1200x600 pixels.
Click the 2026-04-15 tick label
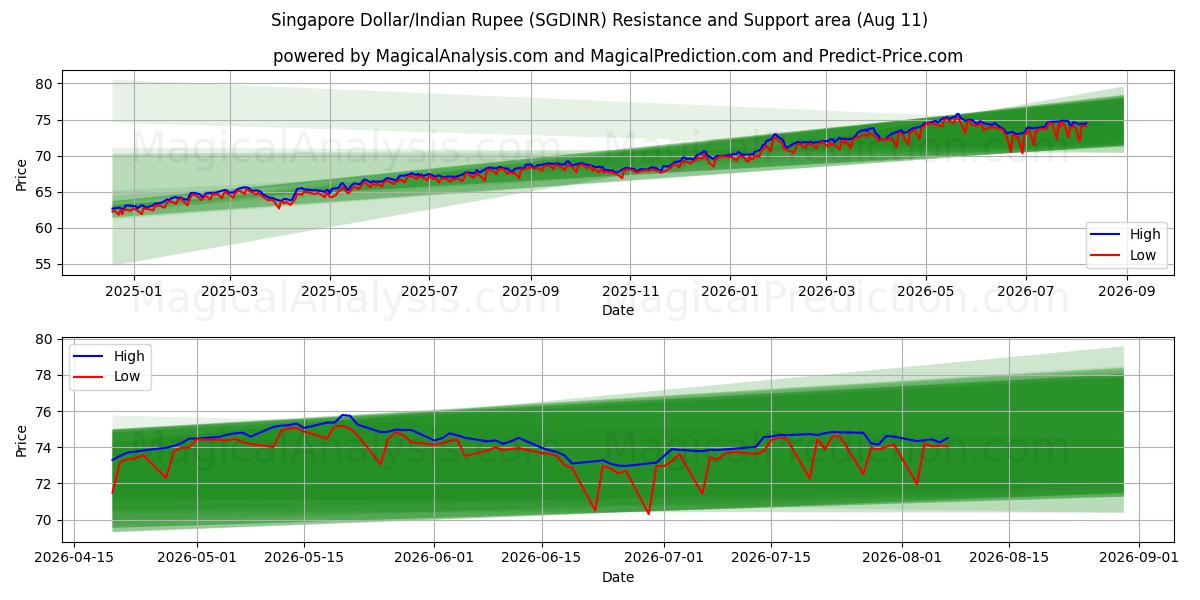(75, 557)
